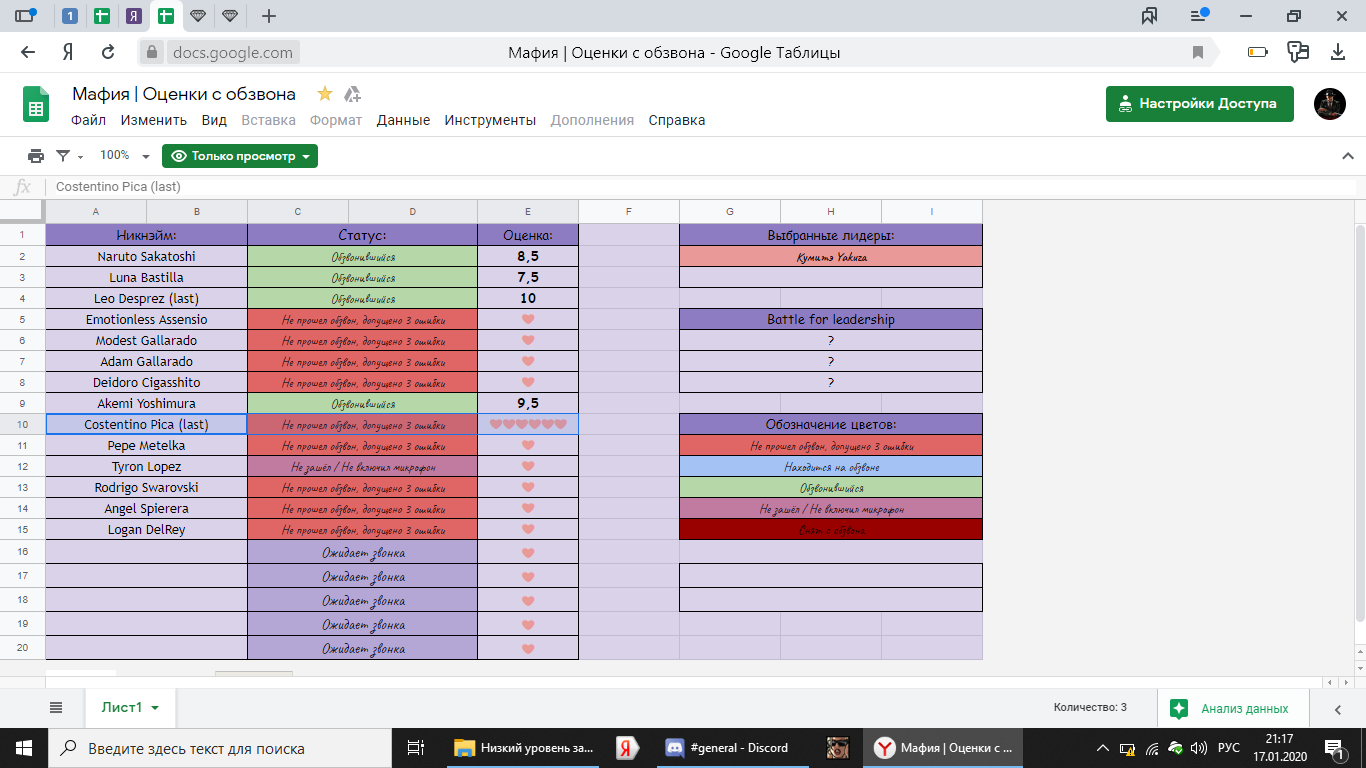Open the Изменить menu
The height and width of the screenshot is (768, 1366).
tap(153, 120)
